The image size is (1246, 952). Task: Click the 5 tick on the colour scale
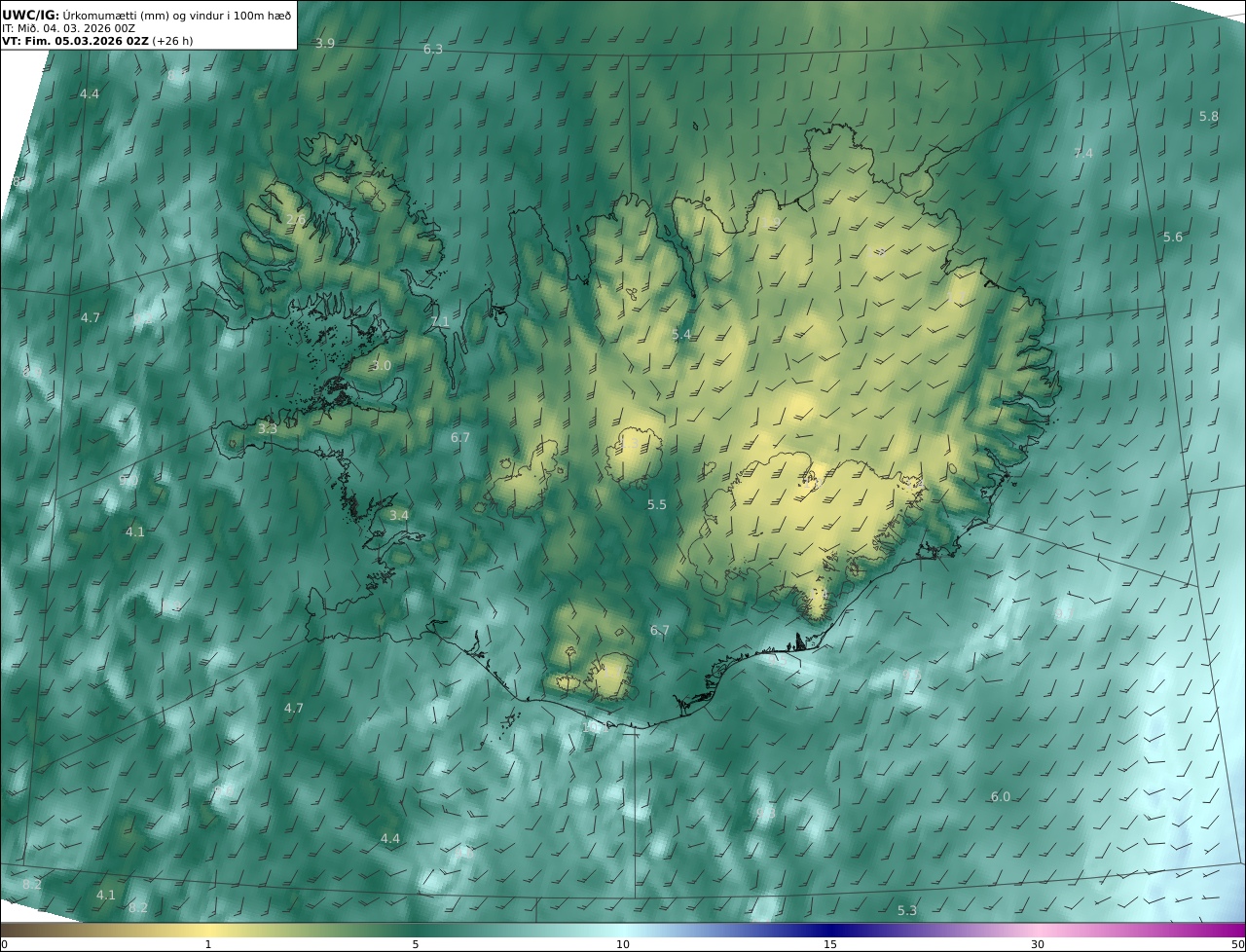[x=416, y=944]
